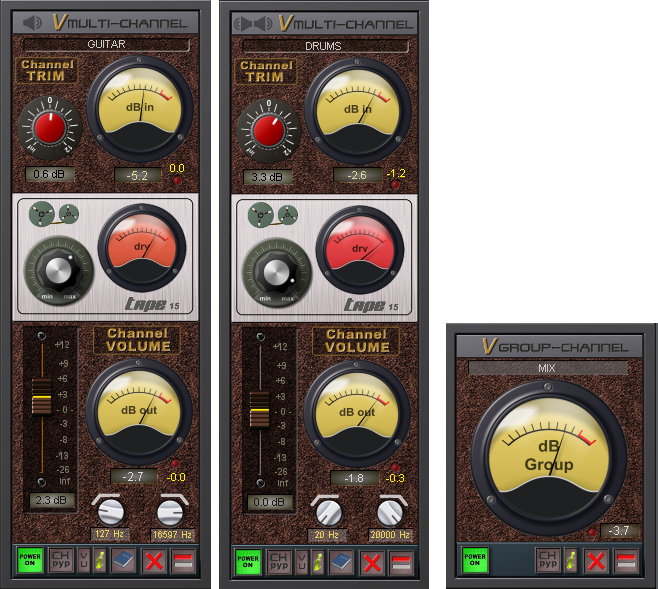
Task: Click the red striped icon in MIX group
Action: 626,560
